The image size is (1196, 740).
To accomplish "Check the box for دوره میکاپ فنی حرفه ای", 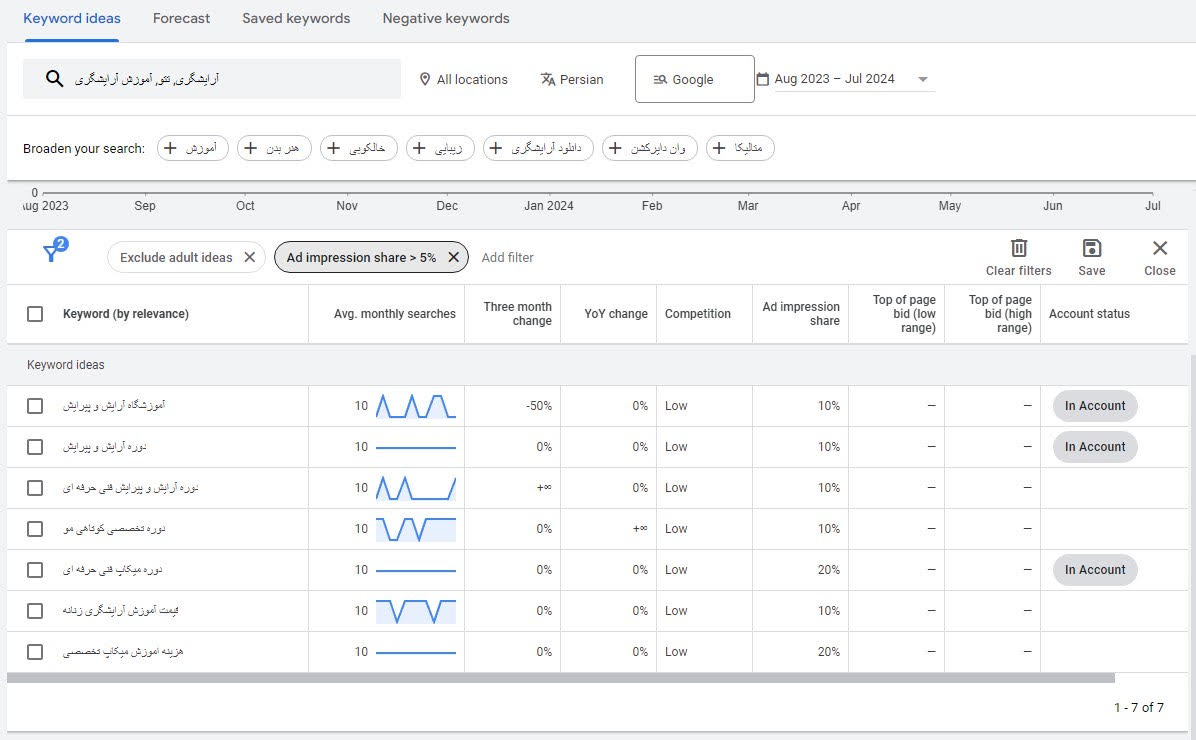I will [x=35, y=570].
